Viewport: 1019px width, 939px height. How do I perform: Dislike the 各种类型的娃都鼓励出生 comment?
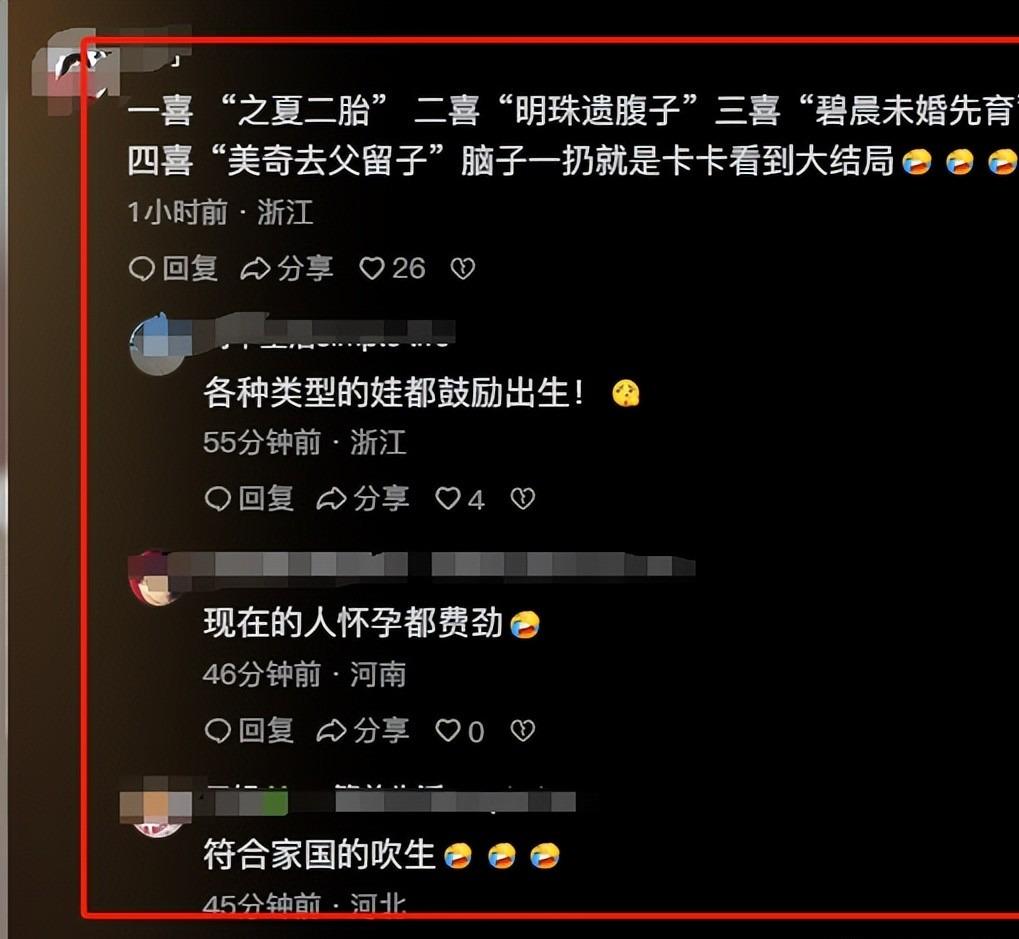pos(522,499)
